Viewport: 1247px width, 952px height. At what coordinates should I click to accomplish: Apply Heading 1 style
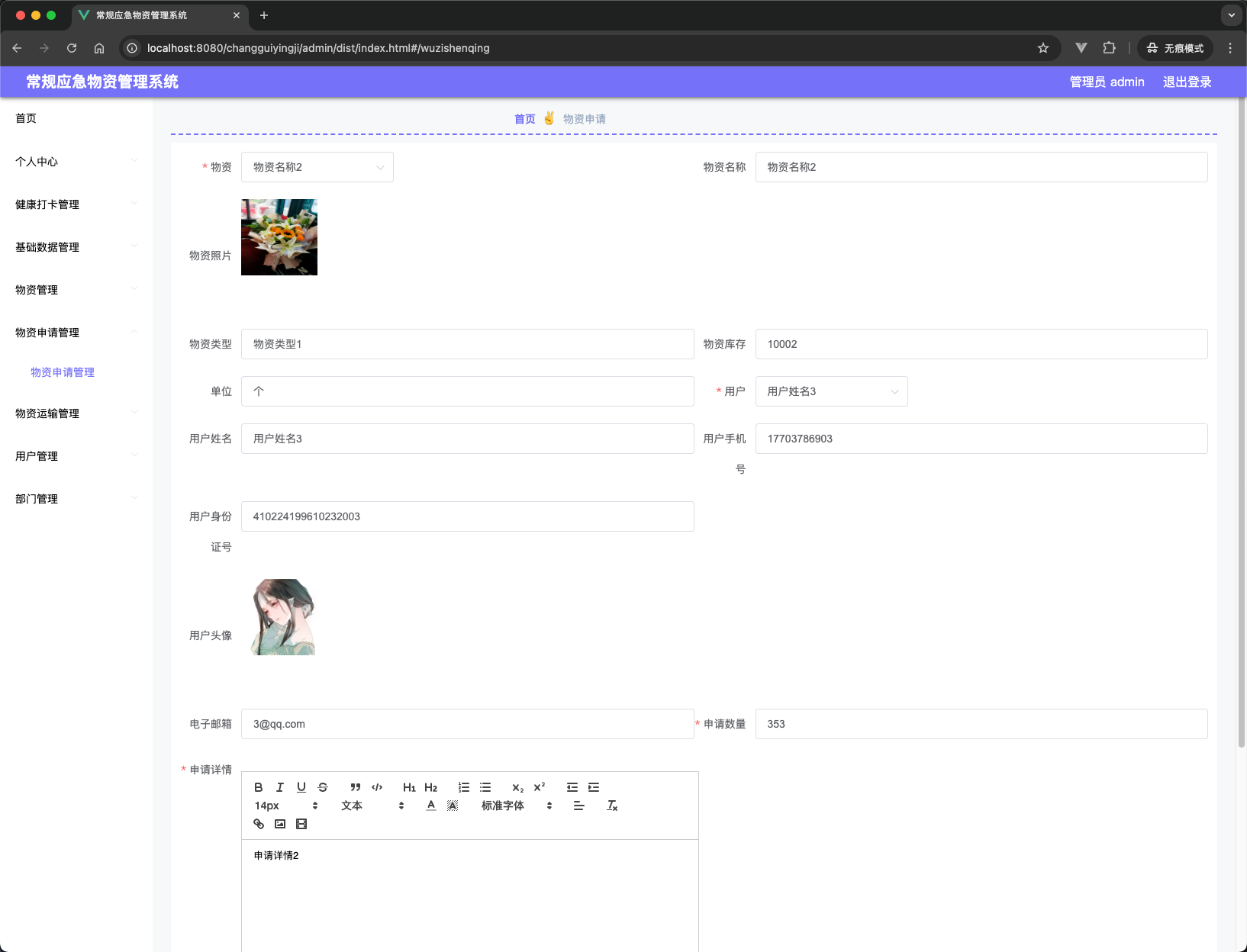(x=409, y=787)
